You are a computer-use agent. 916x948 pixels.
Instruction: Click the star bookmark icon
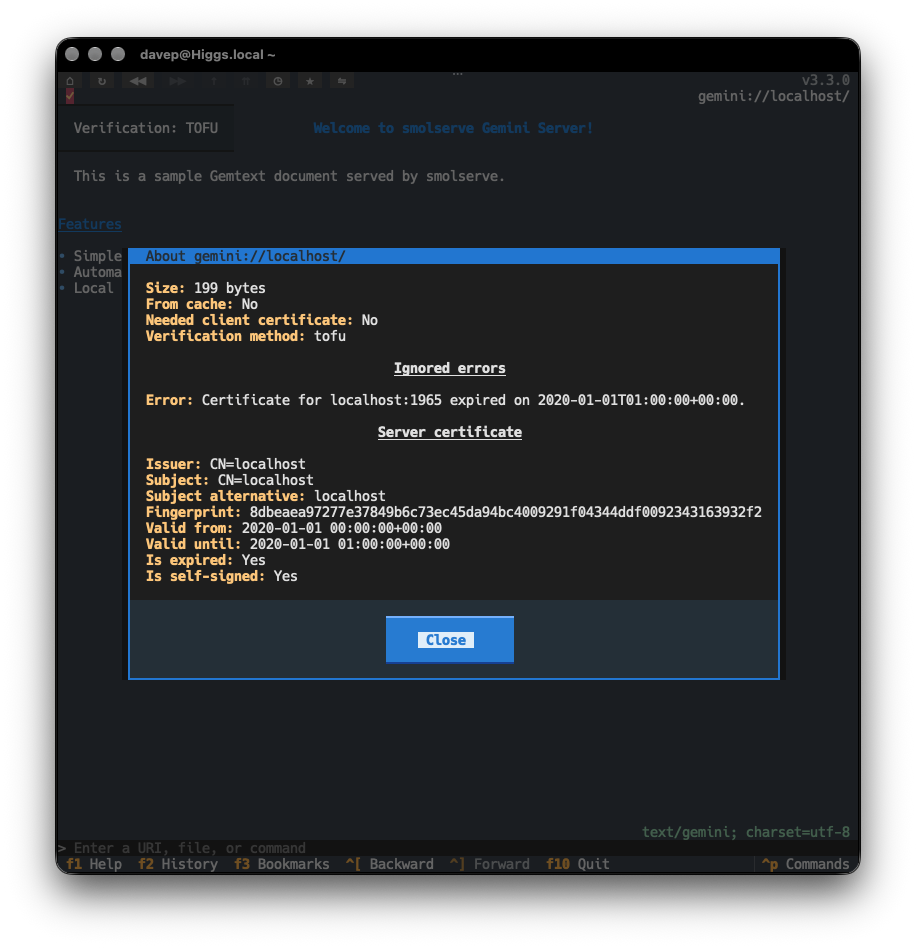[310, 80]
